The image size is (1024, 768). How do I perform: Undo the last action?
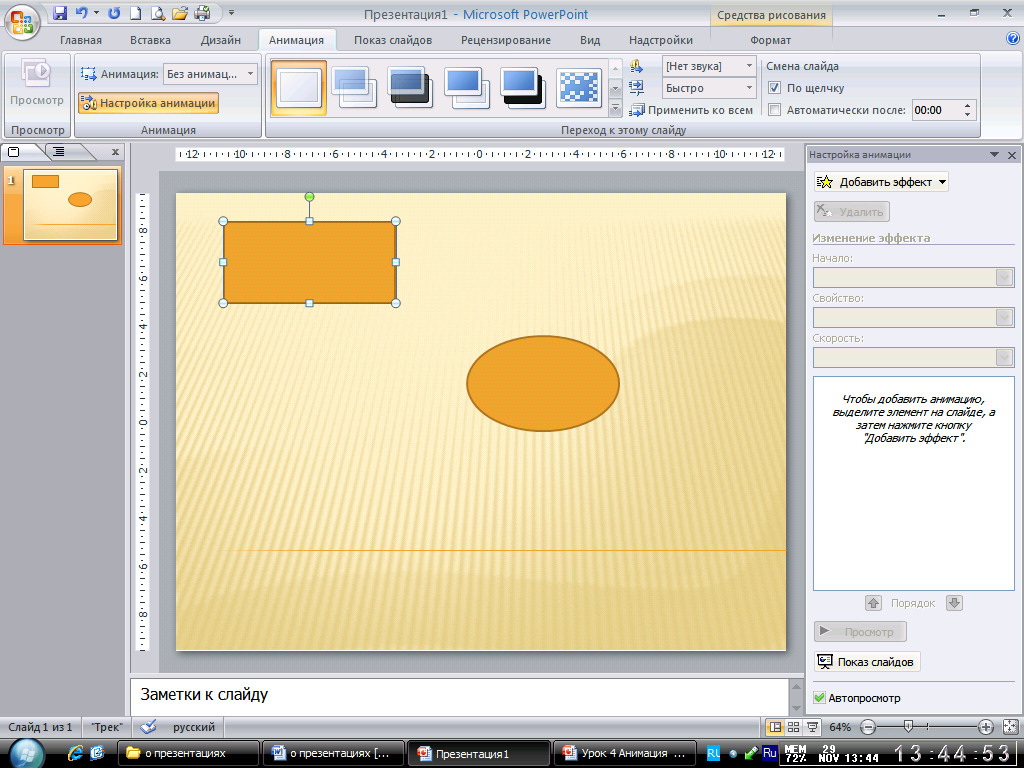(x=82, y=13)
